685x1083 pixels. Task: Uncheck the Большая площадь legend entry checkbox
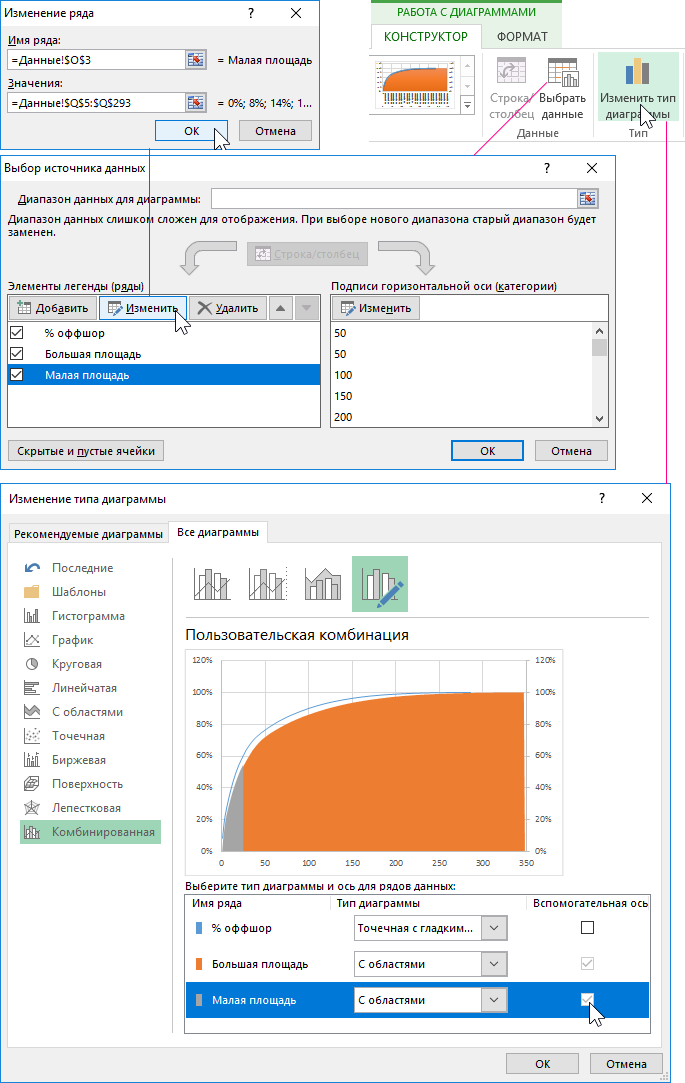tap(16, 354)
